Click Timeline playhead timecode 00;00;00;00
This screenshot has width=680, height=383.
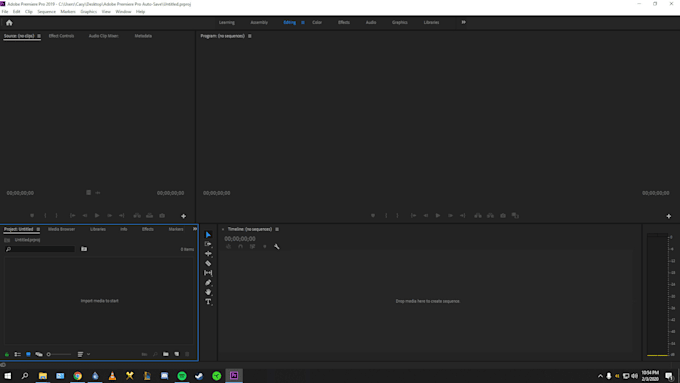pyautogui.click(x=240, y=239)
